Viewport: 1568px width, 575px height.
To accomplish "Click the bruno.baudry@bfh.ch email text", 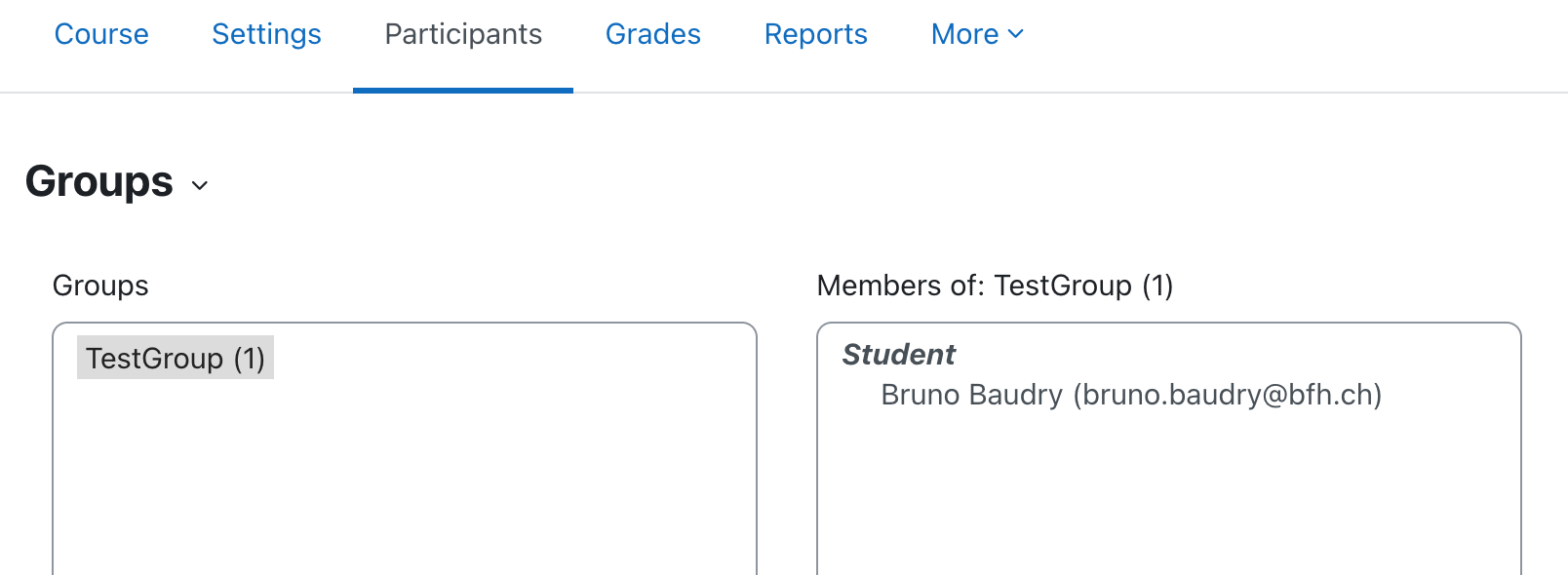I will pos(1228,395).
